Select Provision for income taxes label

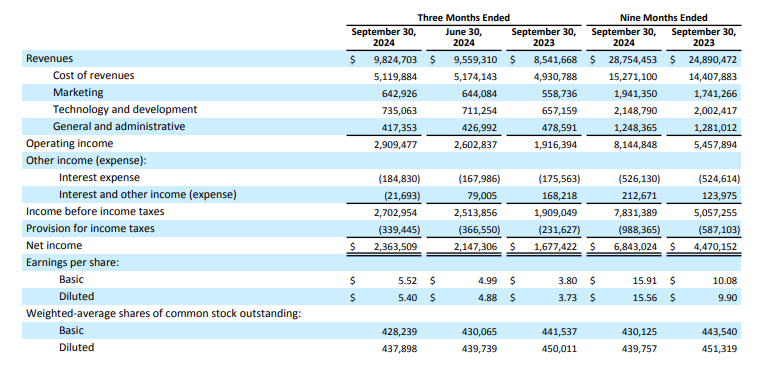(x=90, y=229)
